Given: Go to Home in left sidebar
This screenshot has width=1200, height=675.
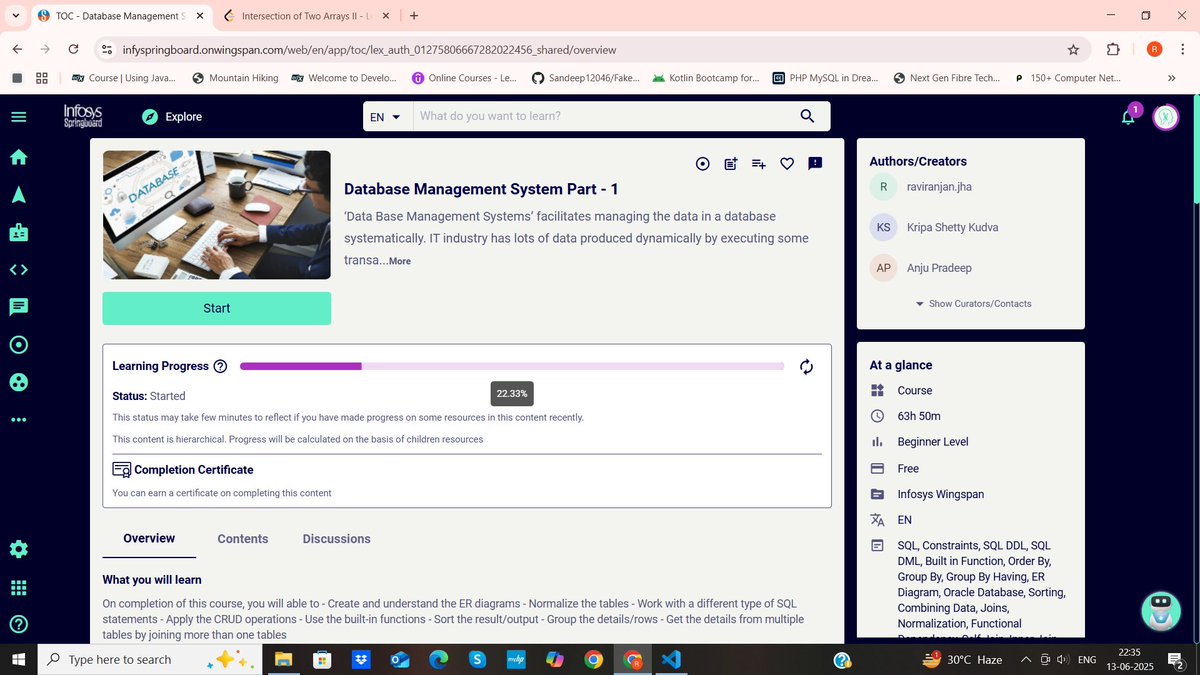Looking at the screenshot, I should (x=18, y=157).
